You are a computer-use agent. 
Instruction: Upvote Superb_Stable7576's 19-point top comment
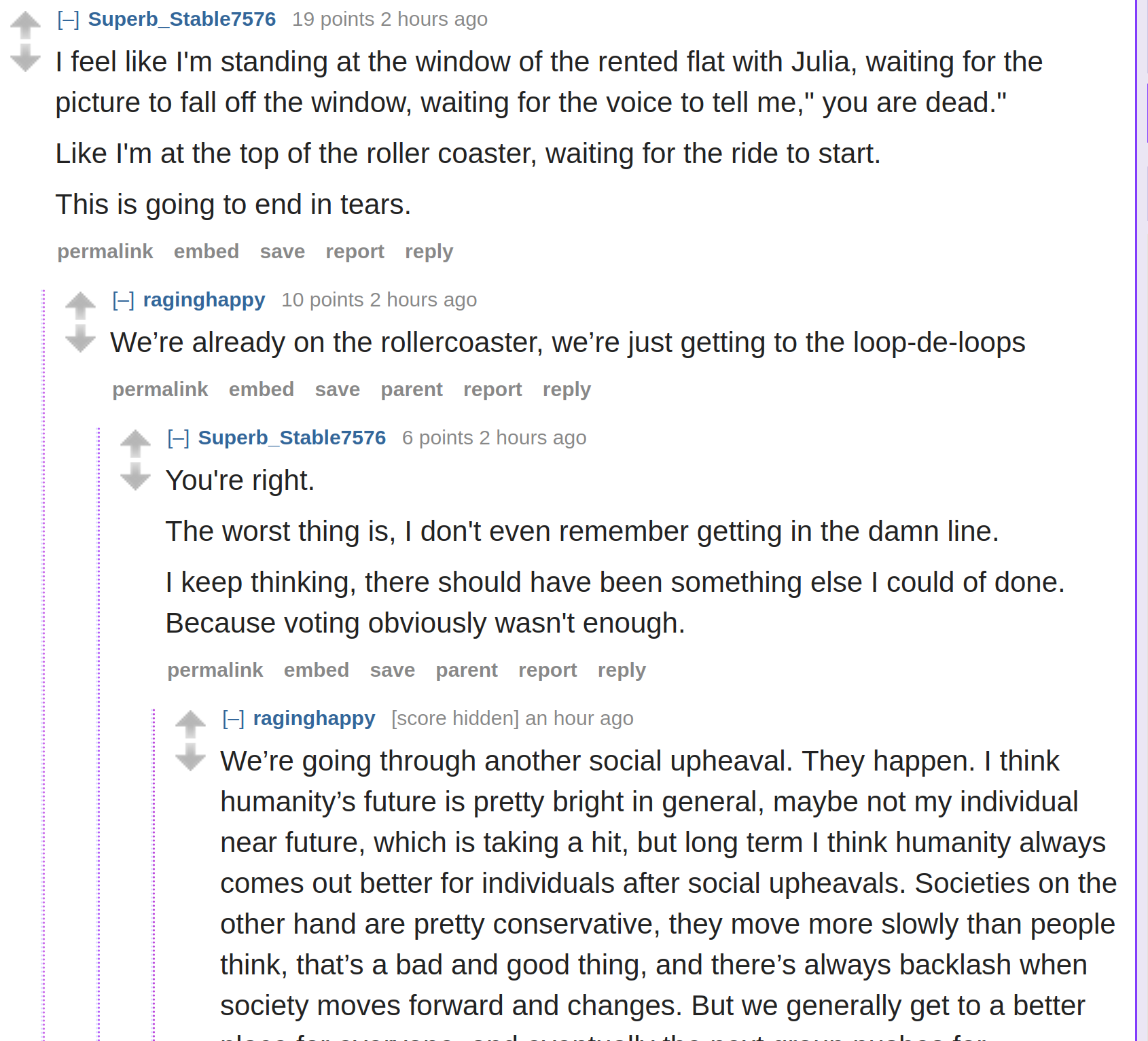26,25
